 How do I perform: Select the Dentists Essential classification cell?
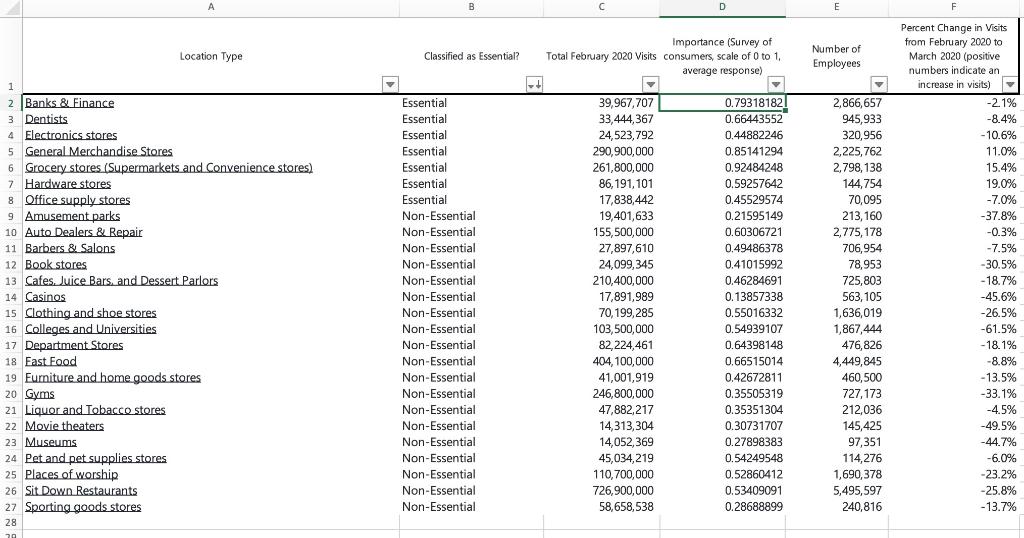click(471, 119)
